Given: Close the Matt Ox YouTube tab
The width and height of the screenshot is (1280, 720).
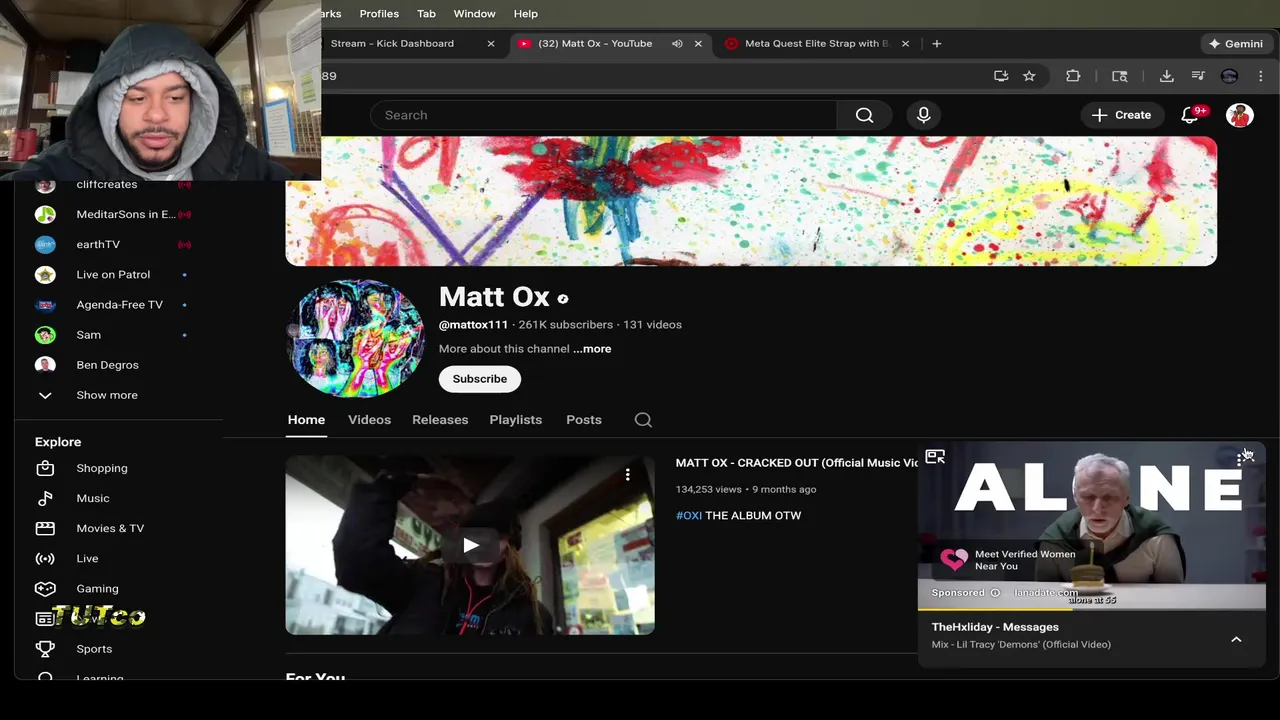Looking at the screenshot, I should coord(698,44).
